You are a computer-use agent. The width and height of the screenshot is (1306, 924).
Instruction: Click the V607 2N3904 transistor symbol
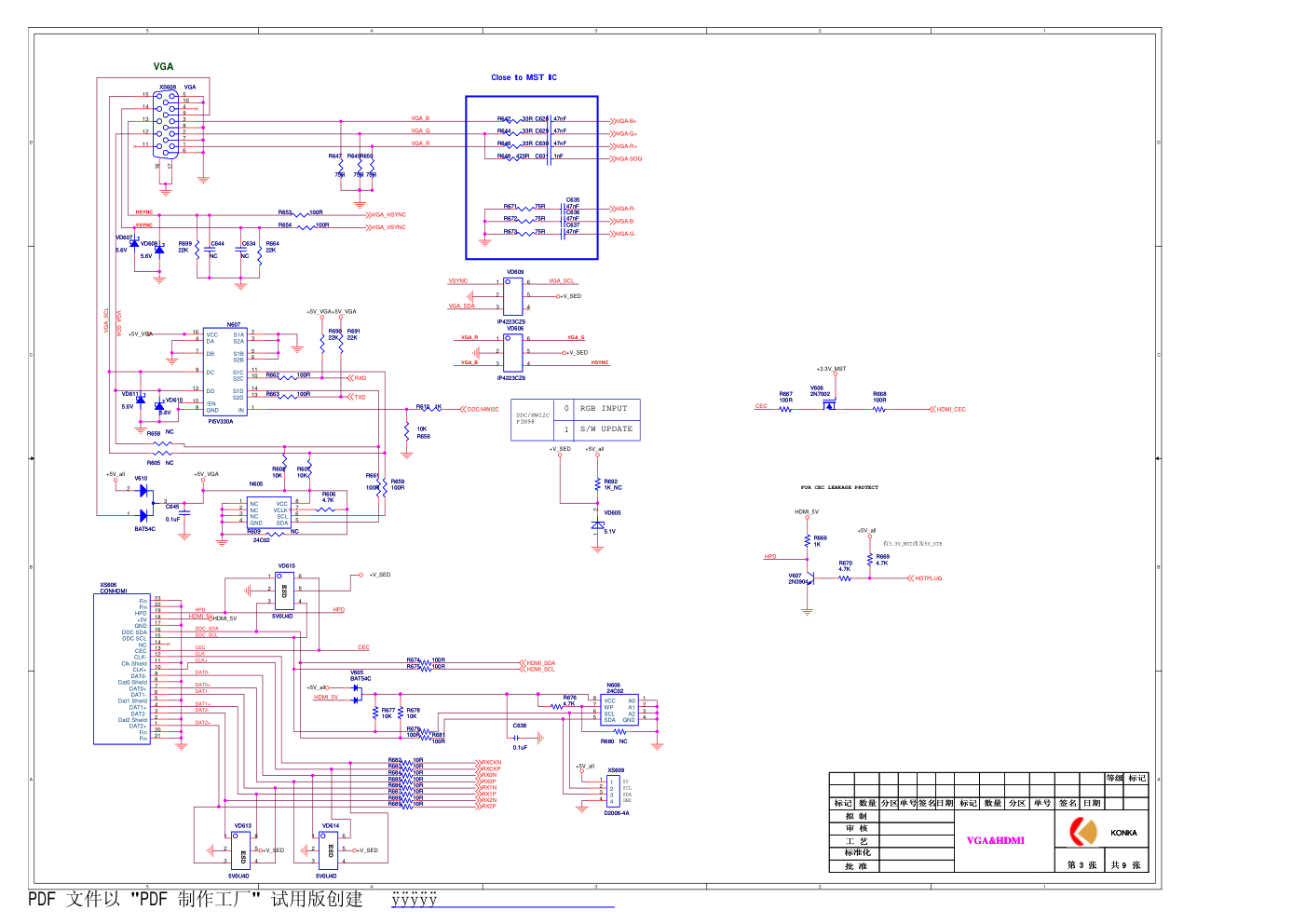coord(809,579)
